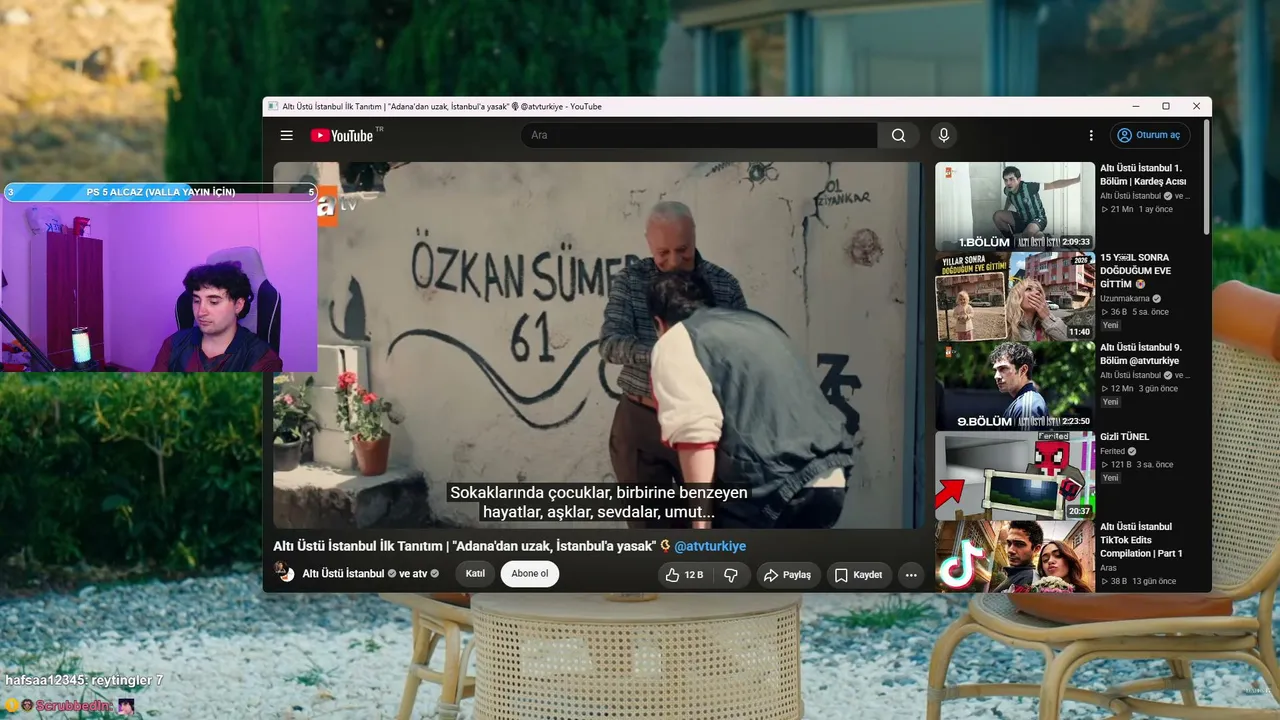Join the channel via Katıl button

click(475, 574)
